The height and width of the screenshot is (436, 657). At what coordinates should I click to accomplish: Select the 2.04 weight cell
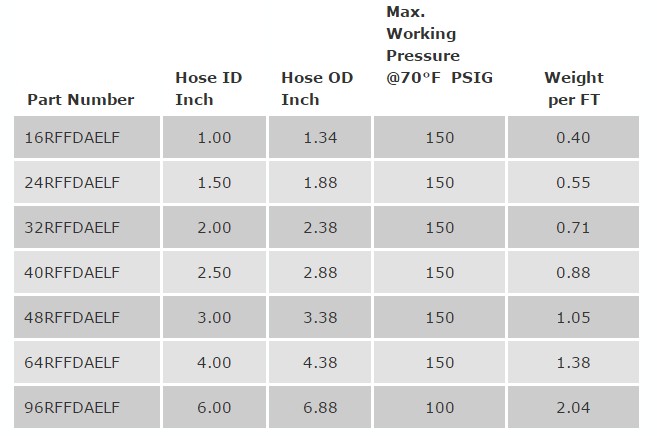(x=574, y=407)
